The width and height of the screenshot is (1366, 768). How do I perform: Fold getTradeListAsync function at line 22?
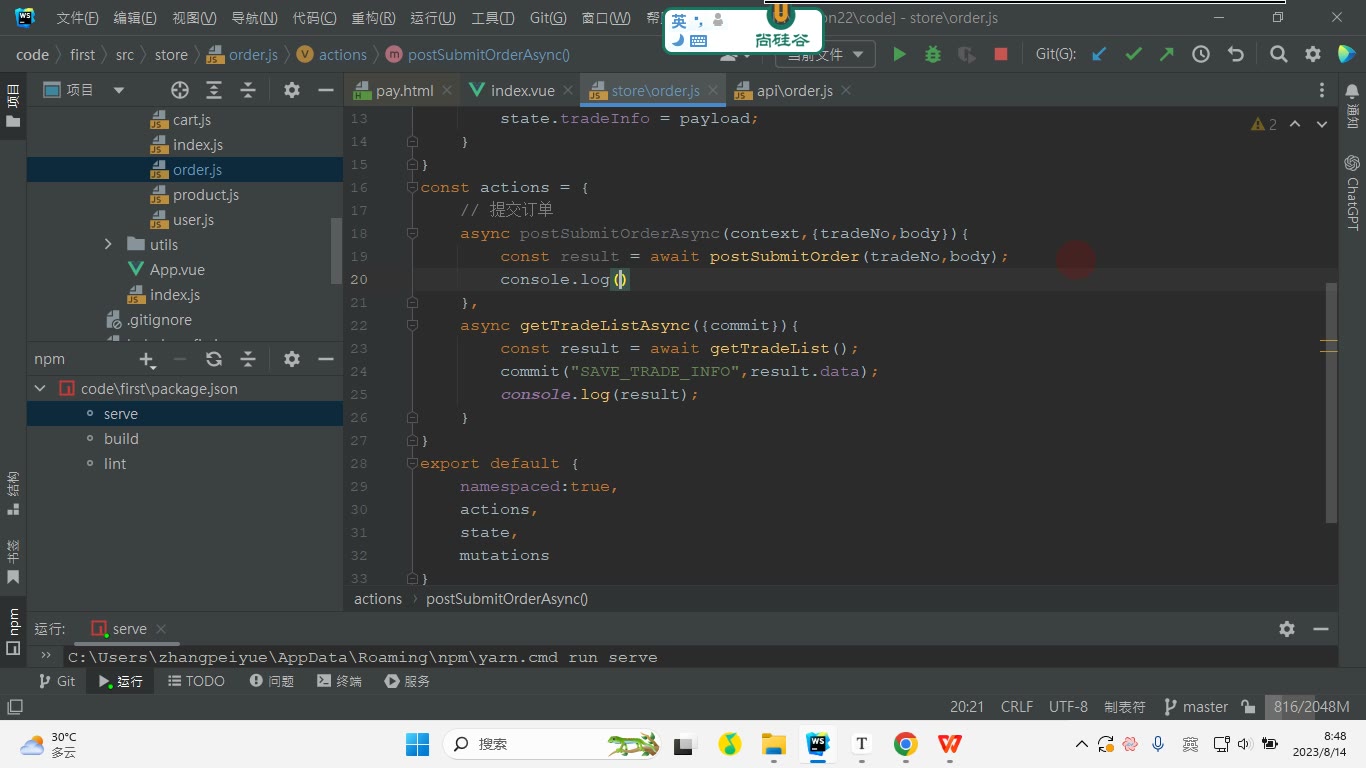click(412, 325)
